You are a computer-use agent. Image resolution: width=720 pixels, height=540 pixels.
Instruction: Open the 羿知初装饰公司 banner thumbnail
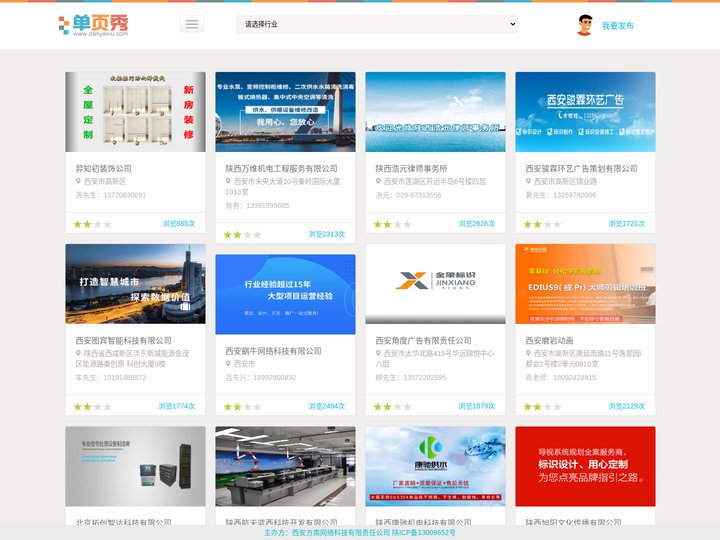click(135, 112)
